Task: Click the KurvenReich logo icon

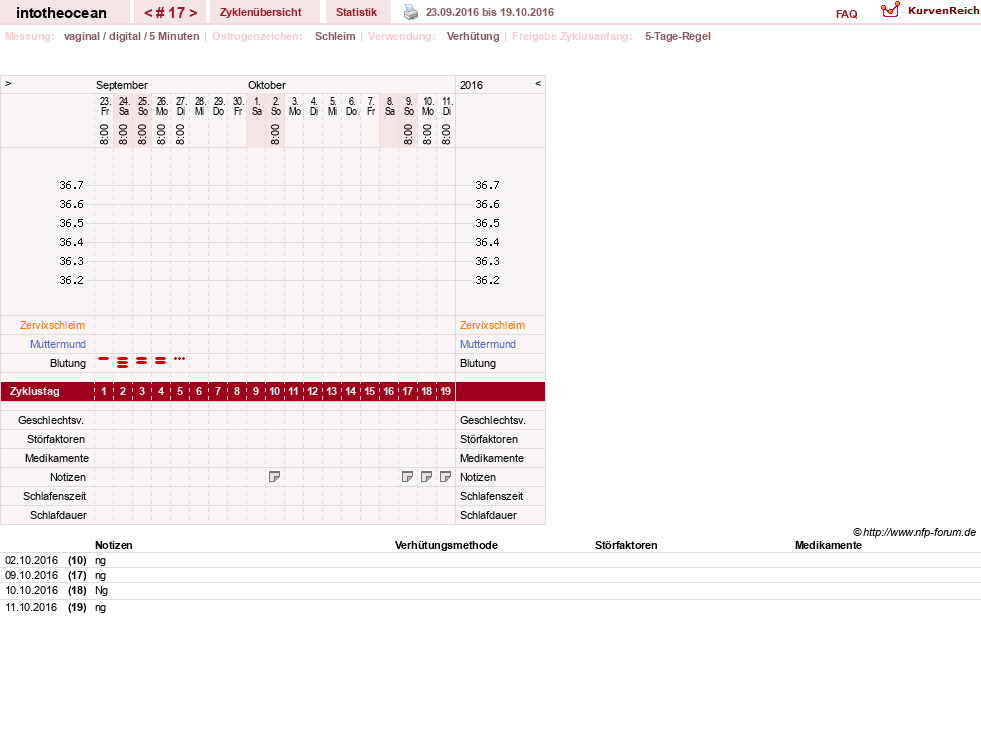Action: point(890,10)
